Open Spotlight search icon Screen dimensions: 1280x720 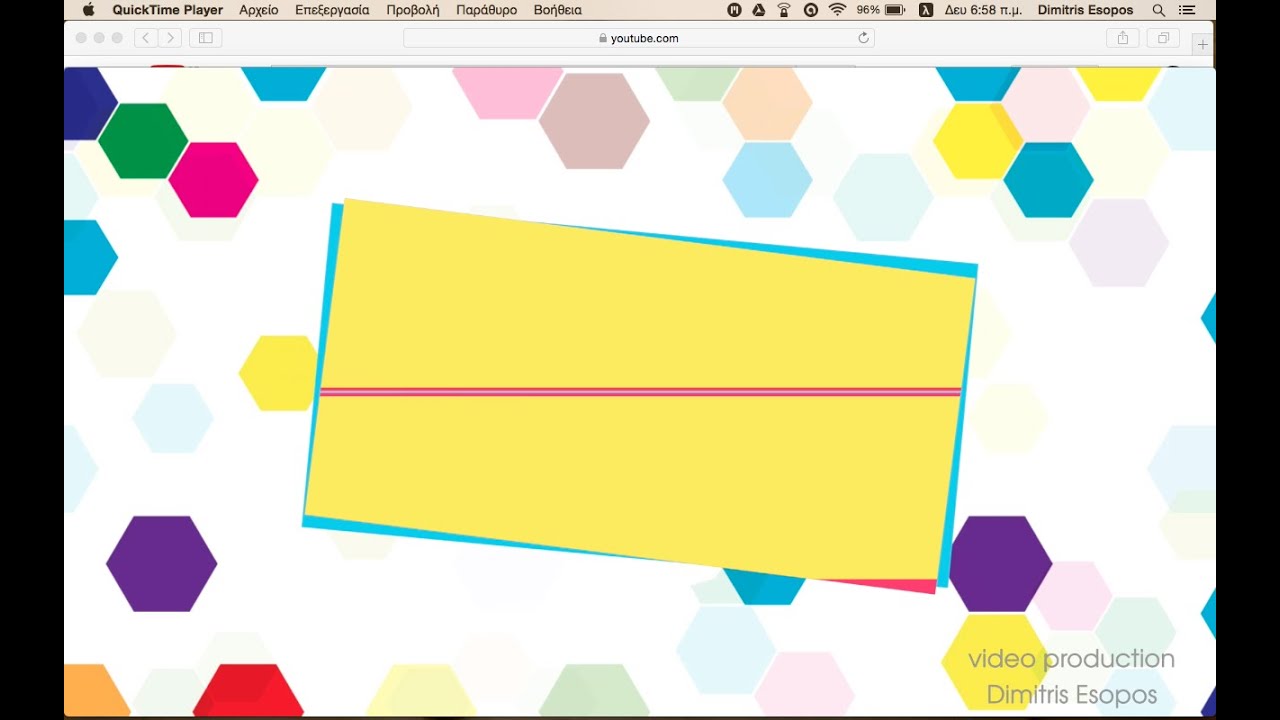[1159, 10]
